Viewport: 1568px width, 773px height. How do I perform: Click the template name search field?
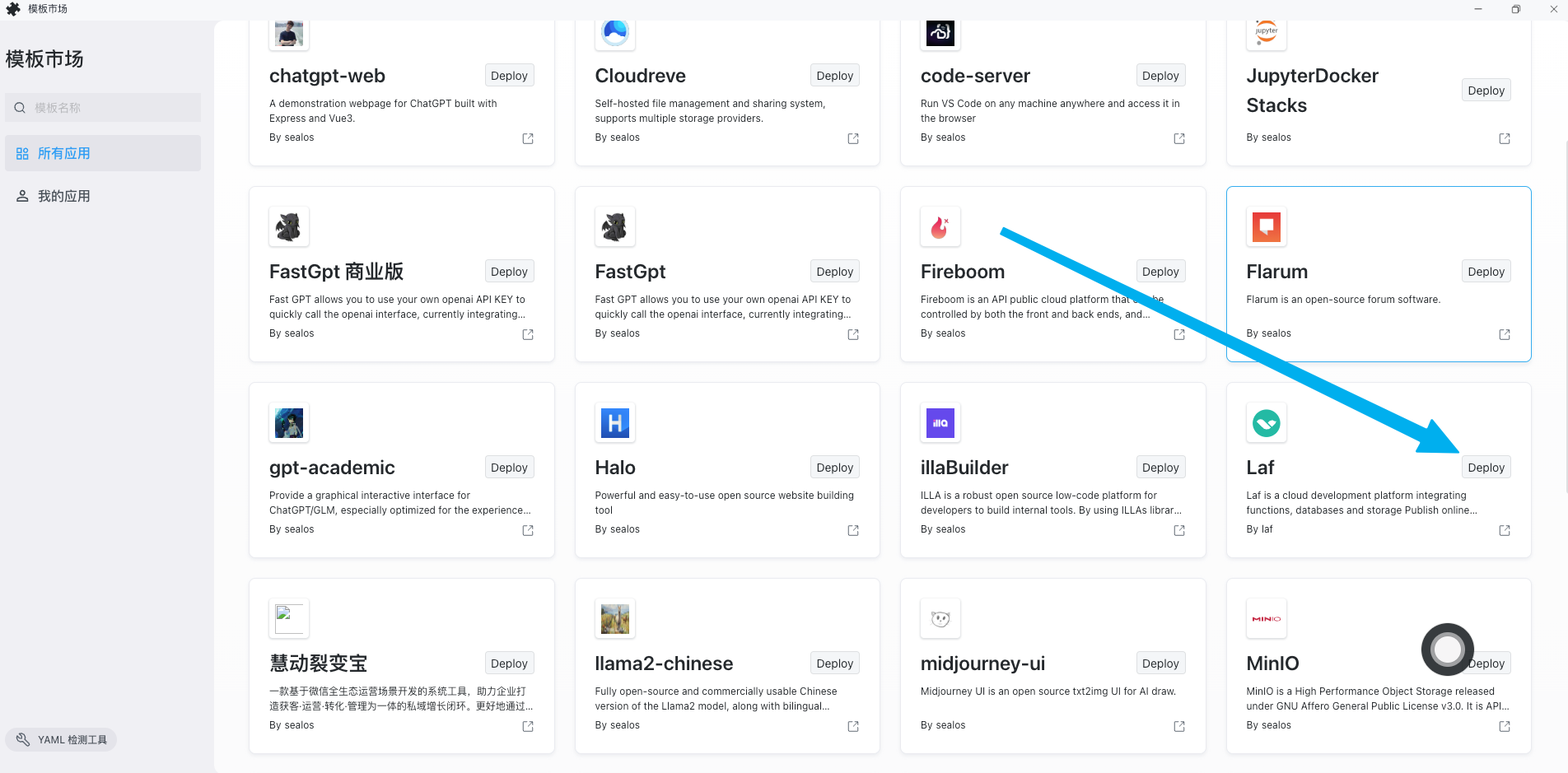102,107
